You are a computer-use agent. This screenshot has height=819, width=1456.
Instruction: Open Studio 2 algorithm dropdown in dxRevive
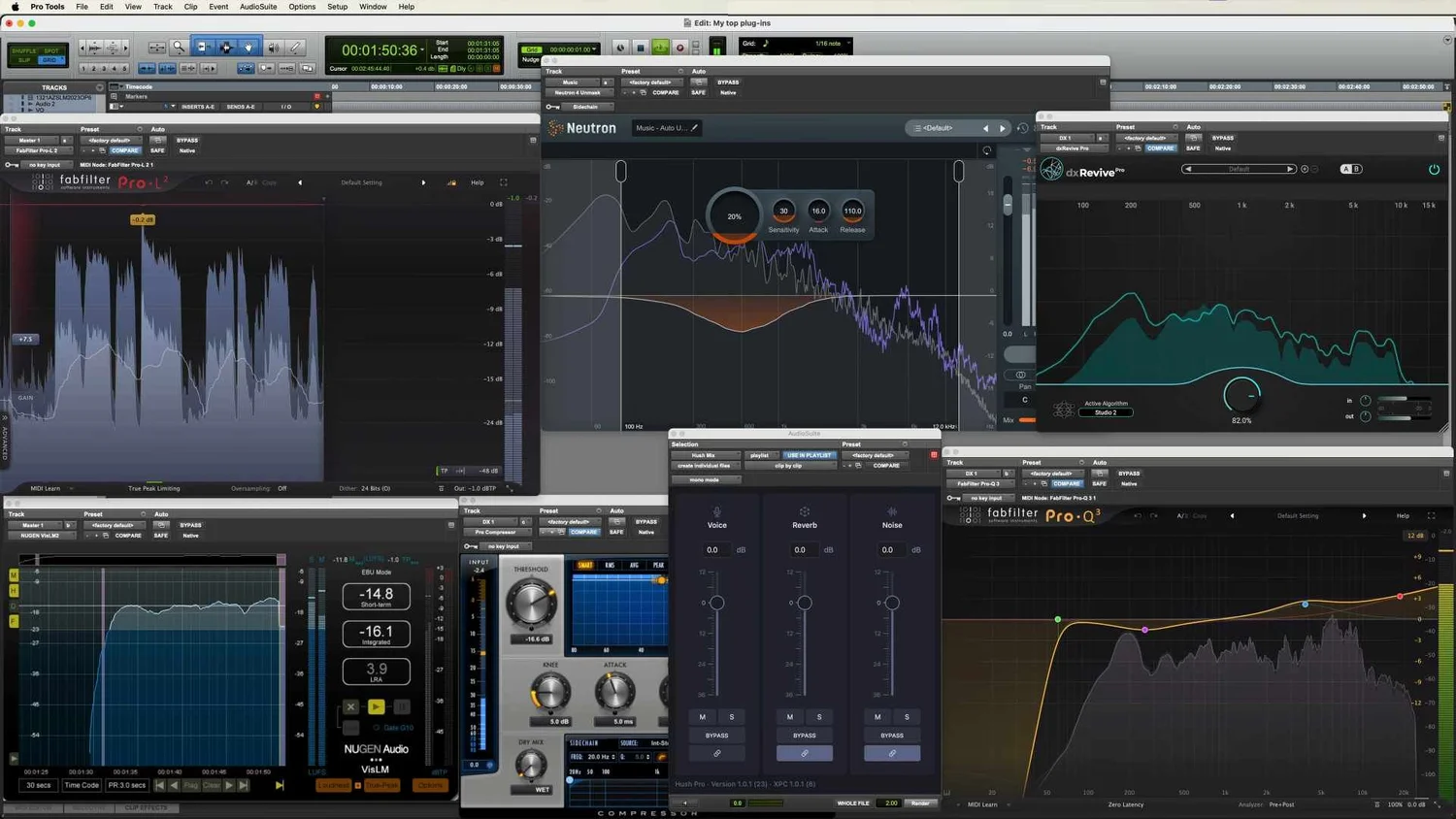click(x=1106, y=412)
